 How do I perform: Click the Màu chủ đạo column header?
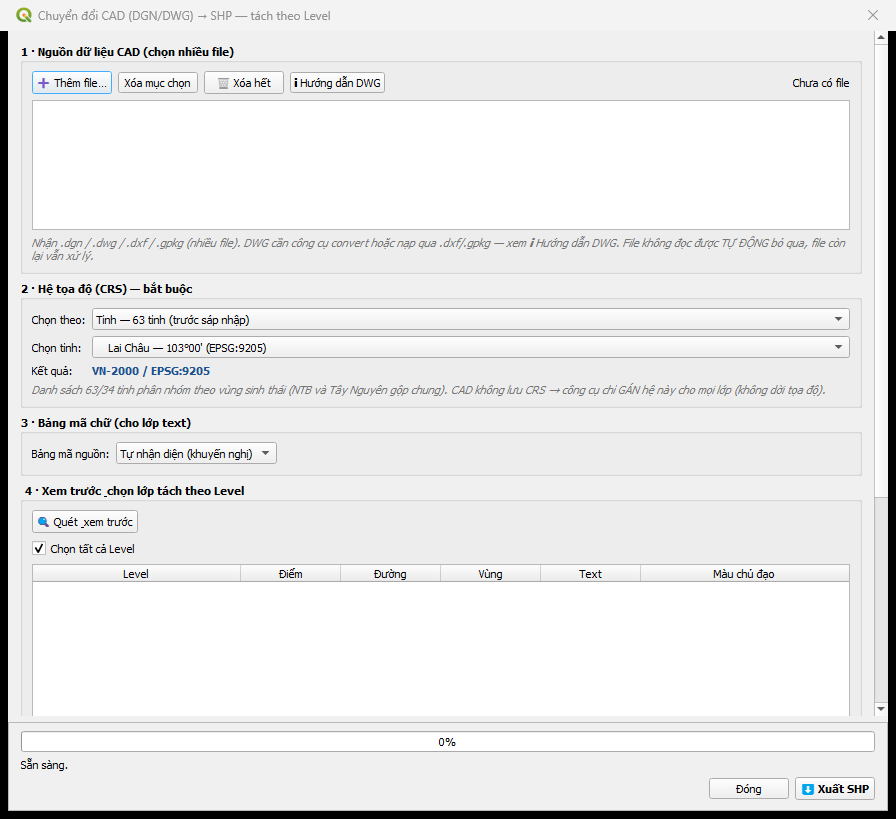(x=745, y=574)
